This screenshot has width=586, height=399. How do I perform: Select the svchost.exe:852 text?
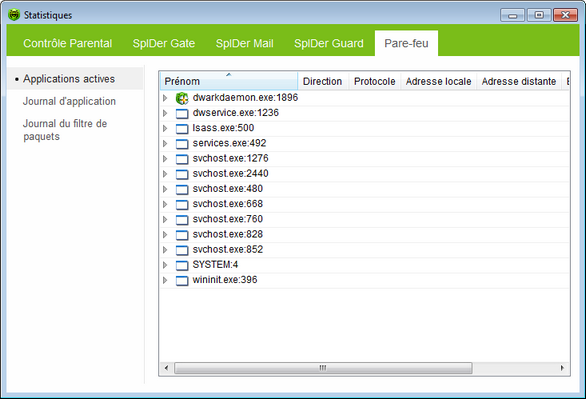pyautogui.click(x=228, y=250)
